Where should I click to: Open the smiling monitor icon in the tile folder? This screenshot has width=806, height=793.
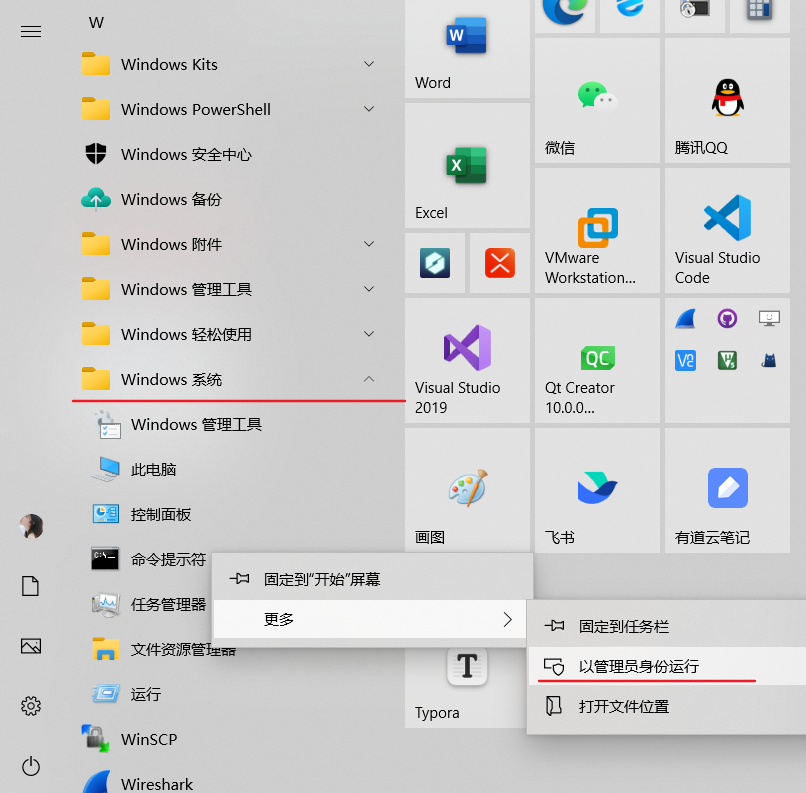pyautogui.click(x=769, y=319)
